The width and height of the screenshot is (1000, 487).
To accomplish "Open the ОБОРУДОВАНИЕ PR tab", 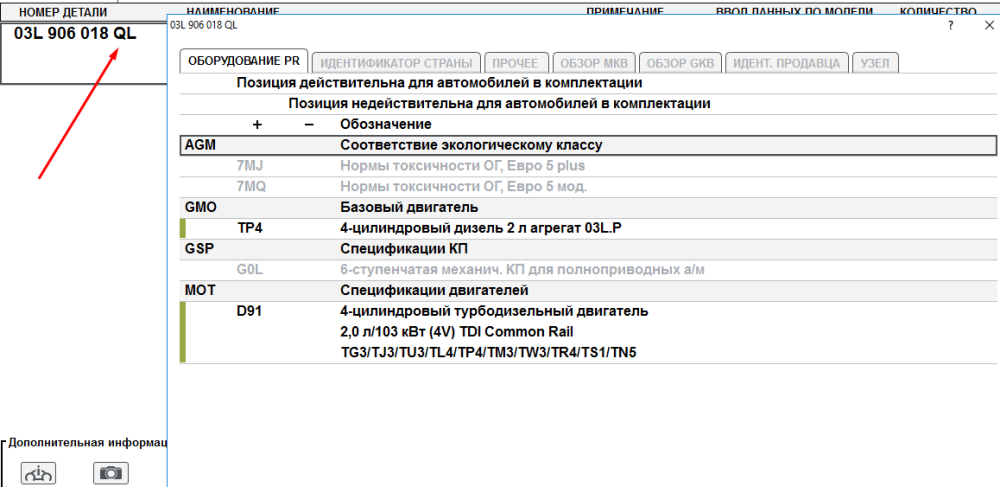I will click(243, 62).
